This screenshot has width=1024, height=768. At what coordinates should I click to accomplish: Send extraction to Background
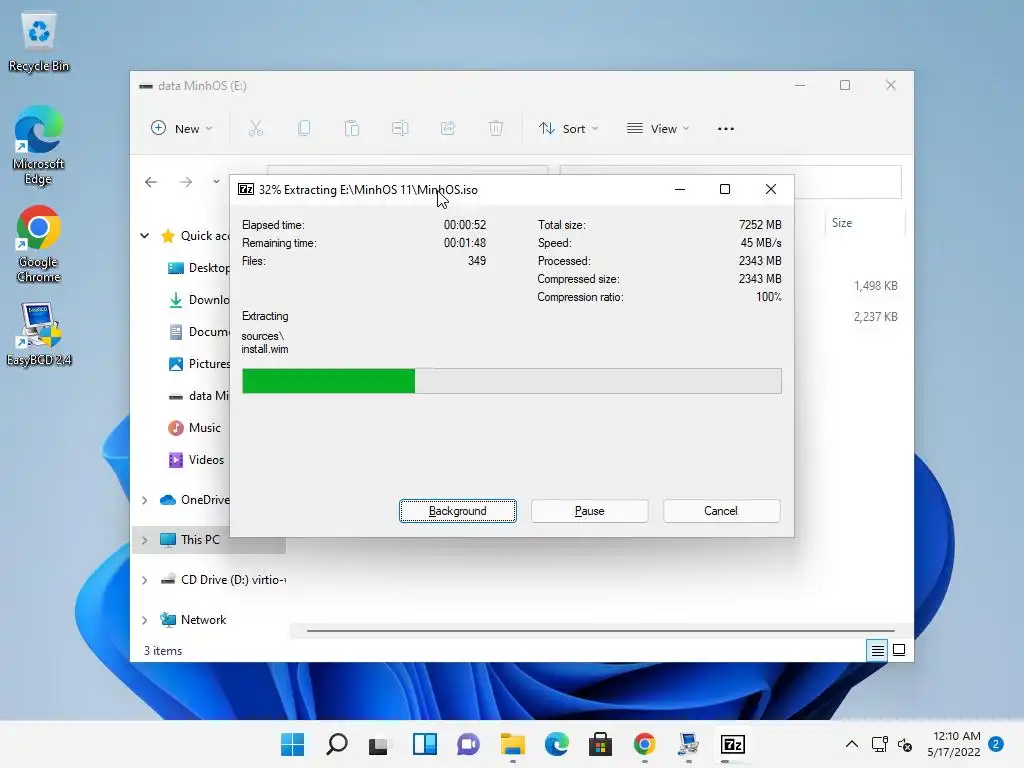(457, 511)
